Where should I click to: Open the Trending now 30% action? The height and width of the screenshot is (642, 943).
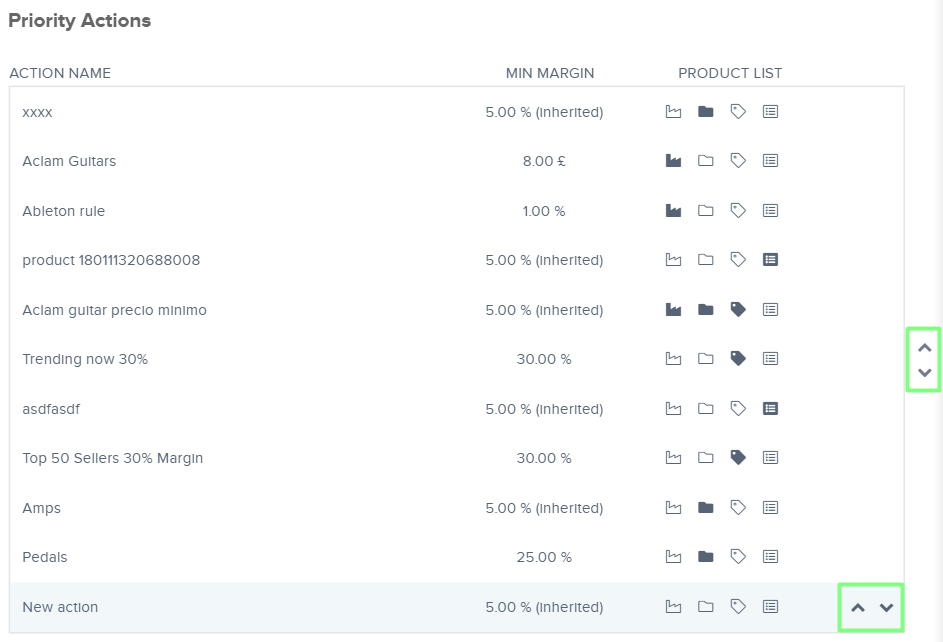pos(85,359)
